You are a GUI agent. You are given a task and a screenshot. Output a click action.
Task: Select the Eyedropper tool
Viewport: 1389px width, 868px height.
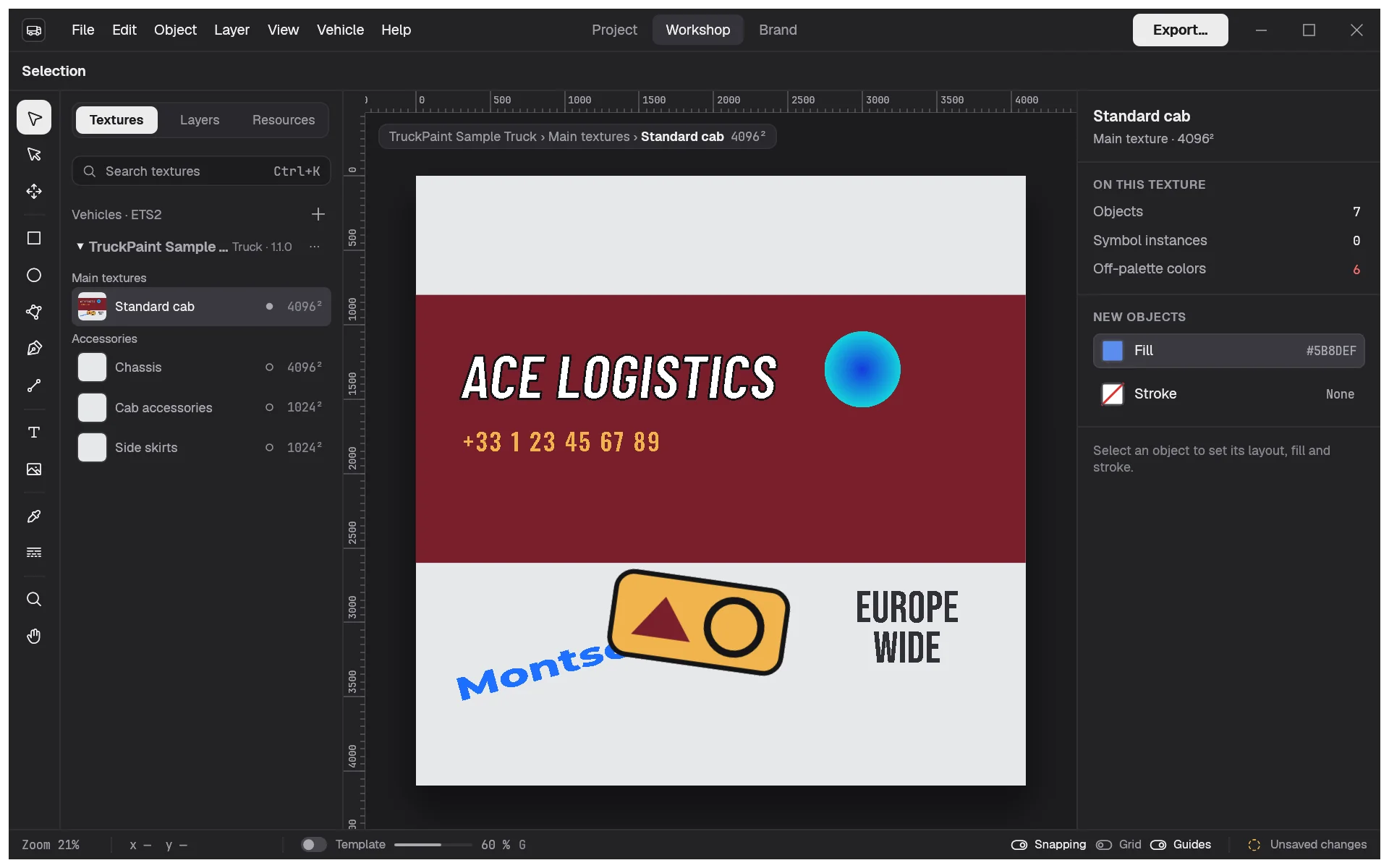click(34, 516)
